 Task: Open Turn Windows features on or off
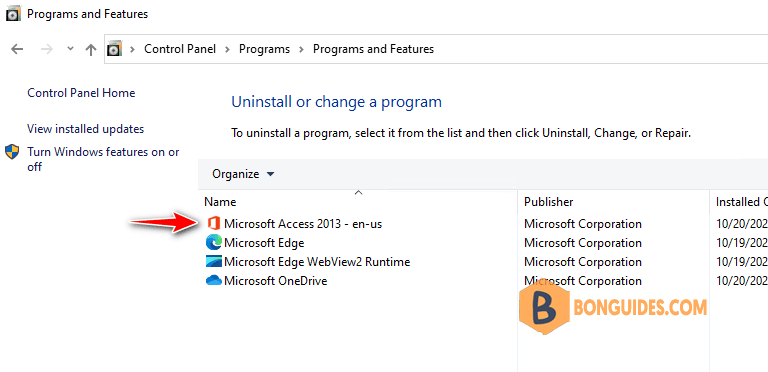103,160
